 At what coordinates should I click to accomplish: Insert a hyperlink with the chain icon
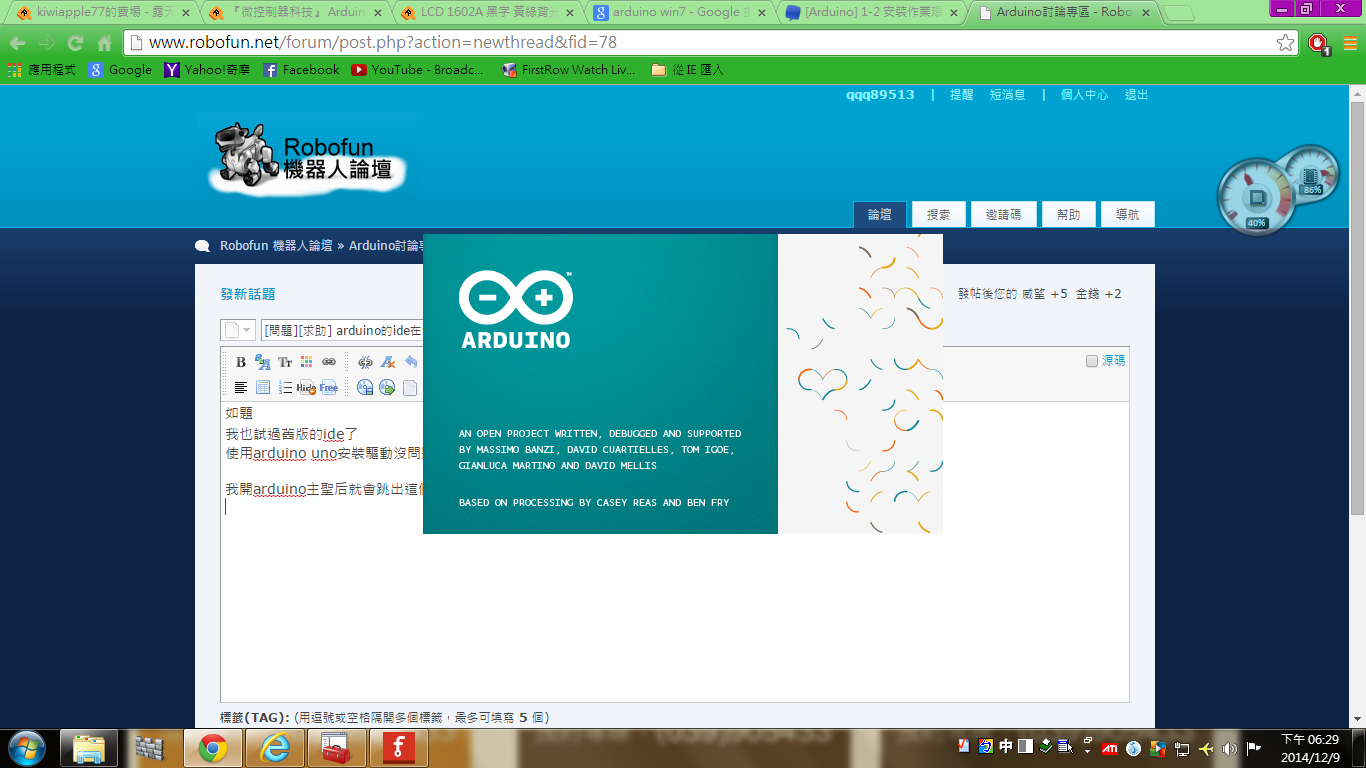click(329, 362)
